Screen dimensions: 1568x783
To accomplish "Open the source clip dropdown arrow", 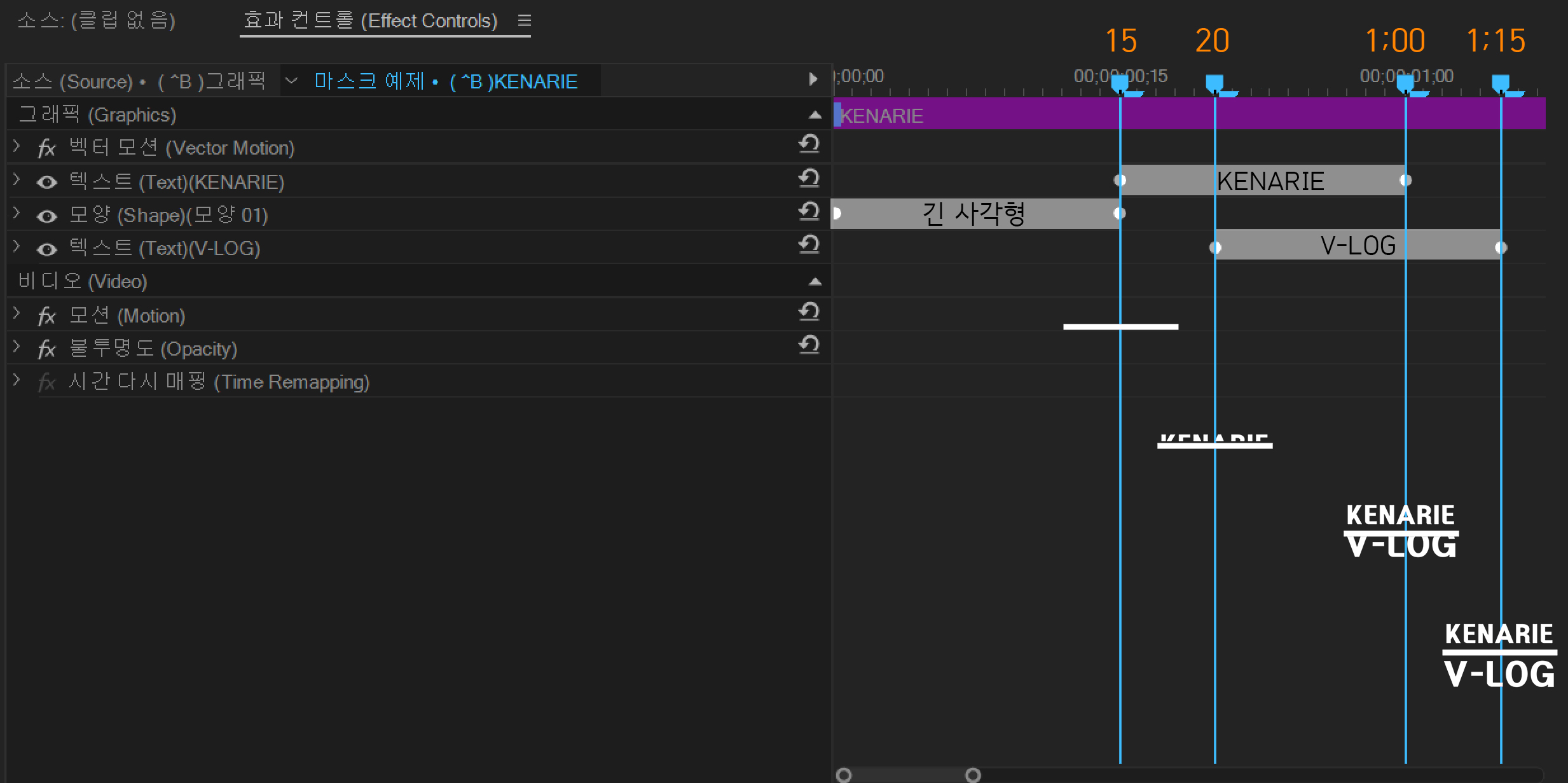I will point(291,81).
